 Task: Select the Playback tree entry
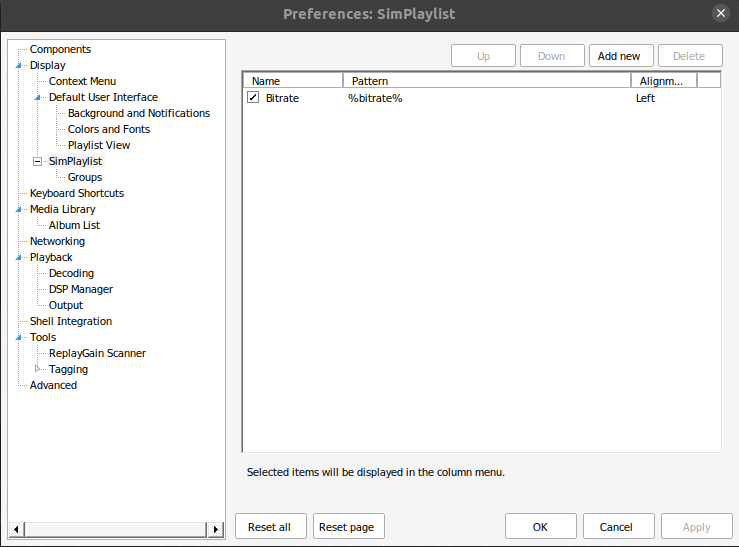point(51,257)
